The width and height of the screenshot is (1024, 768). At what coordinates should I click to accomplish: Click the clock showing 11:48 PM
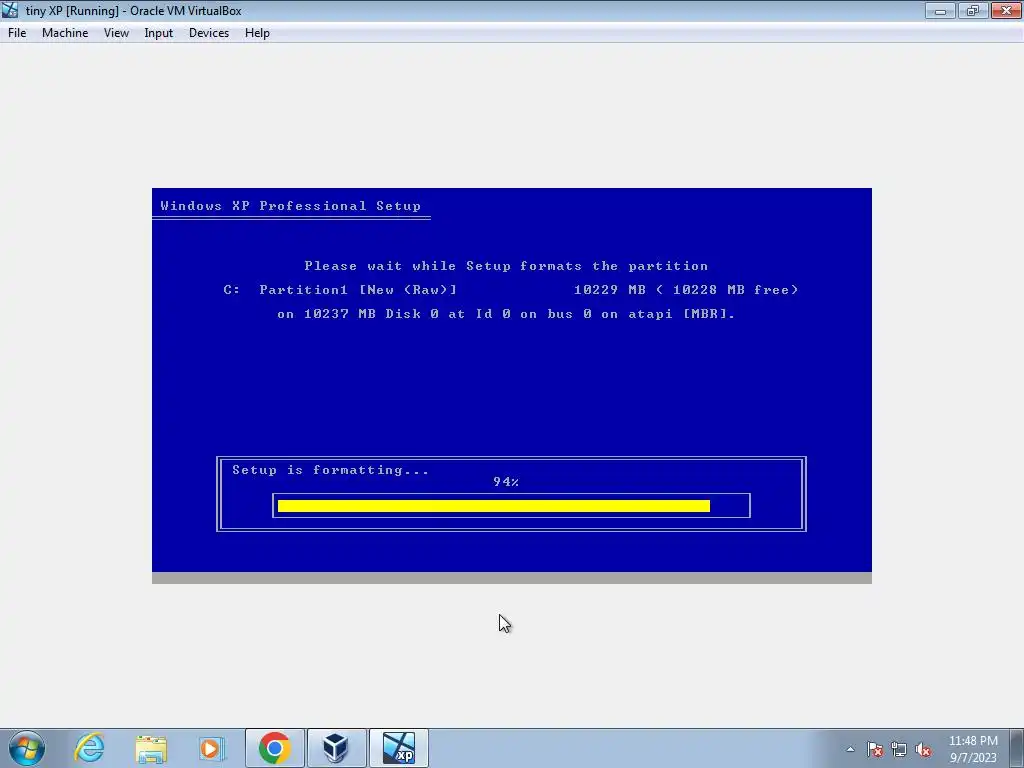click(973, 741)
